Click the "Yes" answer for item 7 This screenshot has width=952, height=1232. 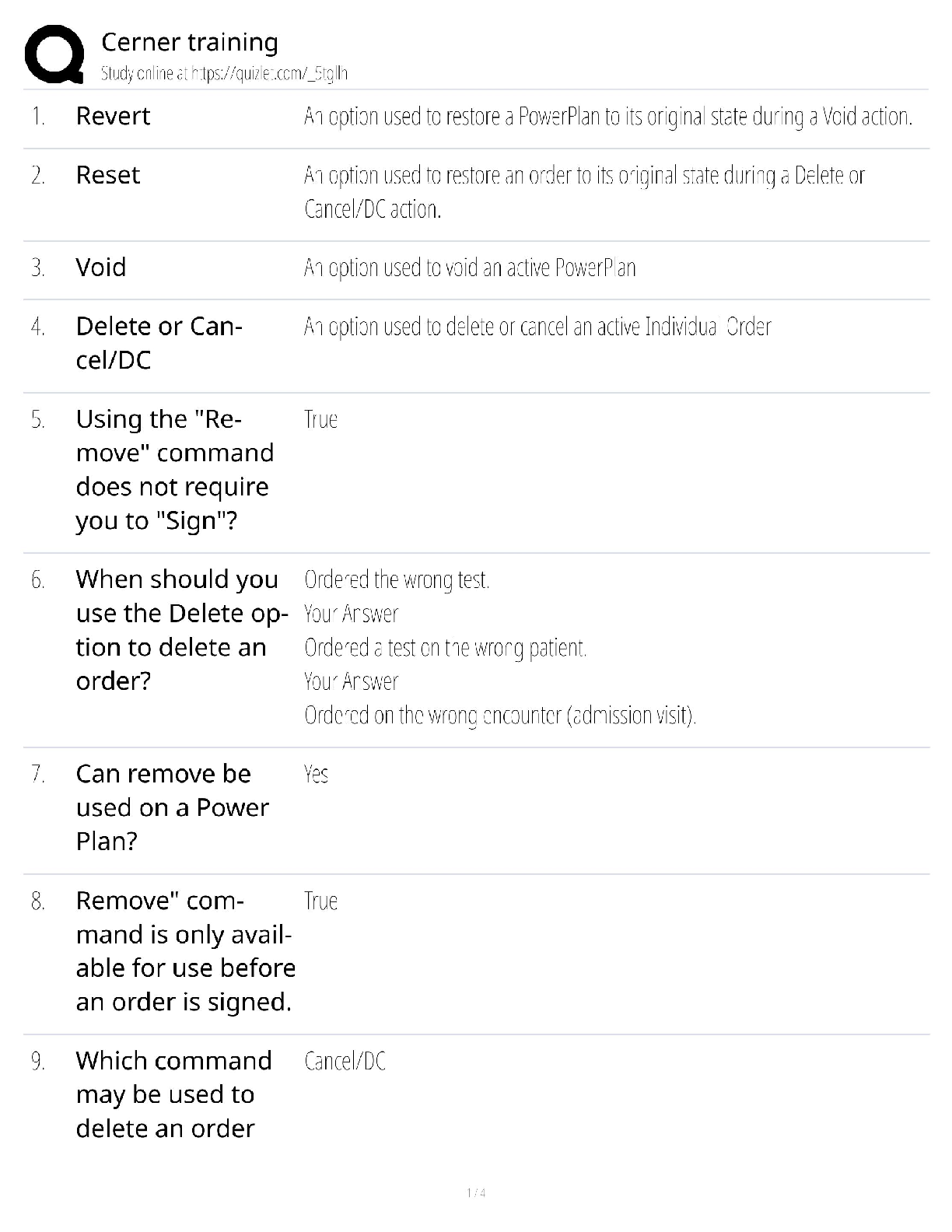click(316, 774)
